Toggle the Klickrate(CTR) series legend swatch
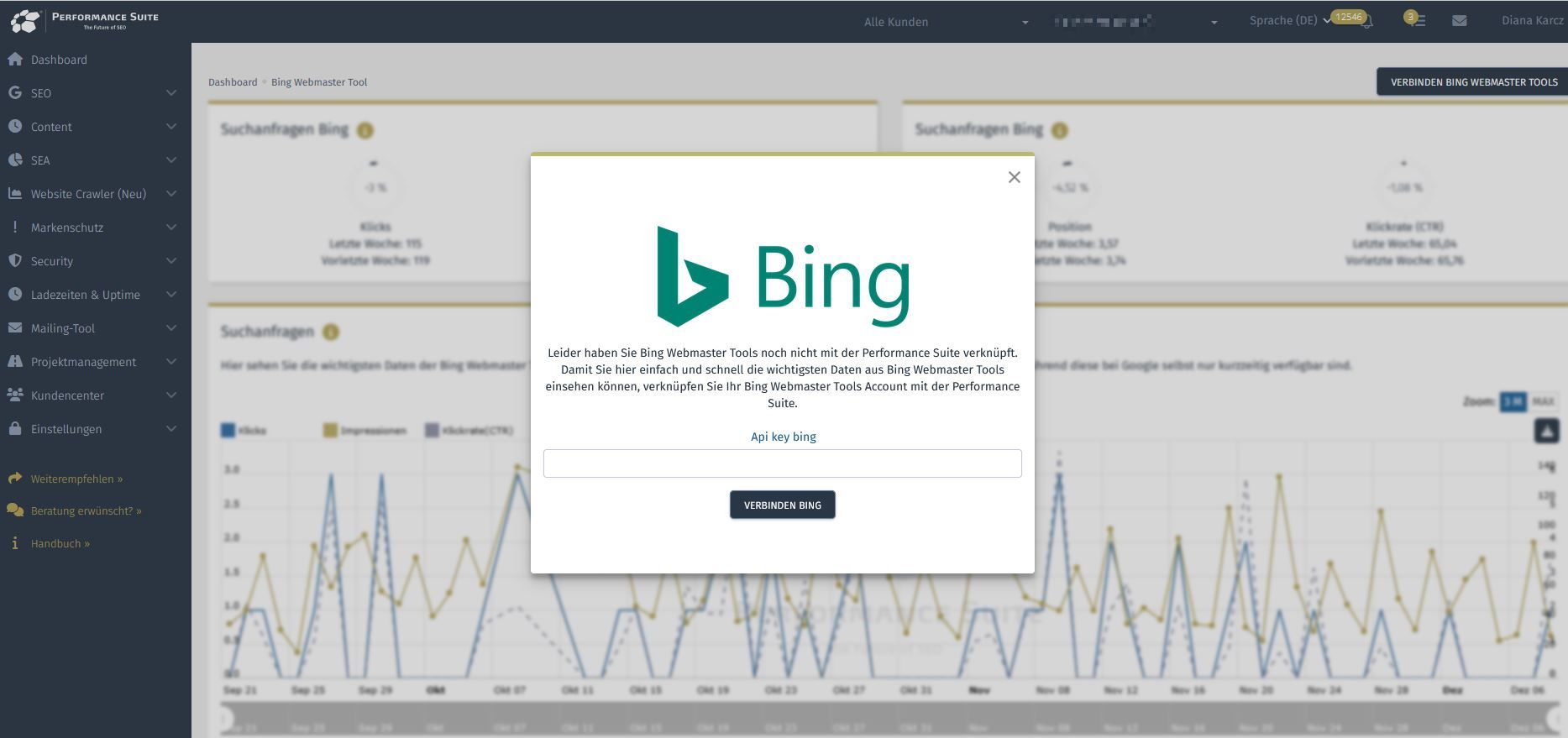The height and width of the screenshot is (738, 1568). click(432, 431)
